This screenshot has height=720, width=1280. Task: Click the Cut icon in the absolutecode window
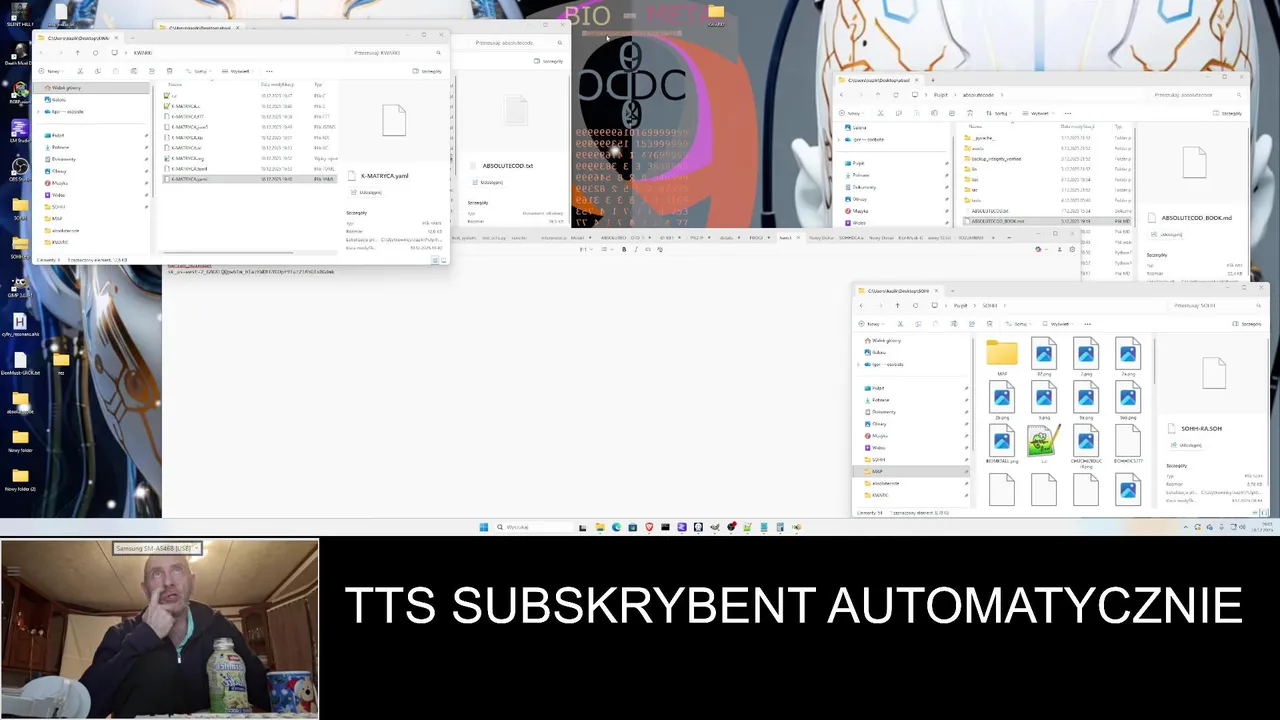coord(880,113)
